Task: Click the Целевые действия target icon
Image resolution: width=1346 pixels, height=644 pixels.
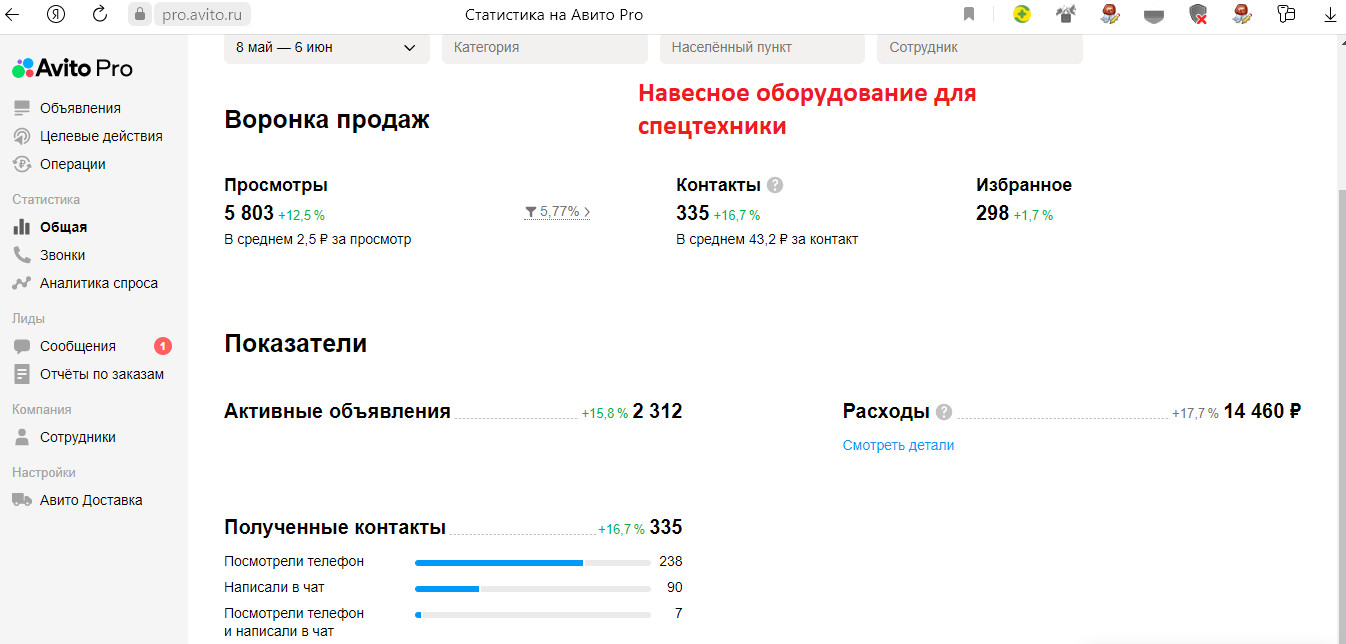Action: 21,136
